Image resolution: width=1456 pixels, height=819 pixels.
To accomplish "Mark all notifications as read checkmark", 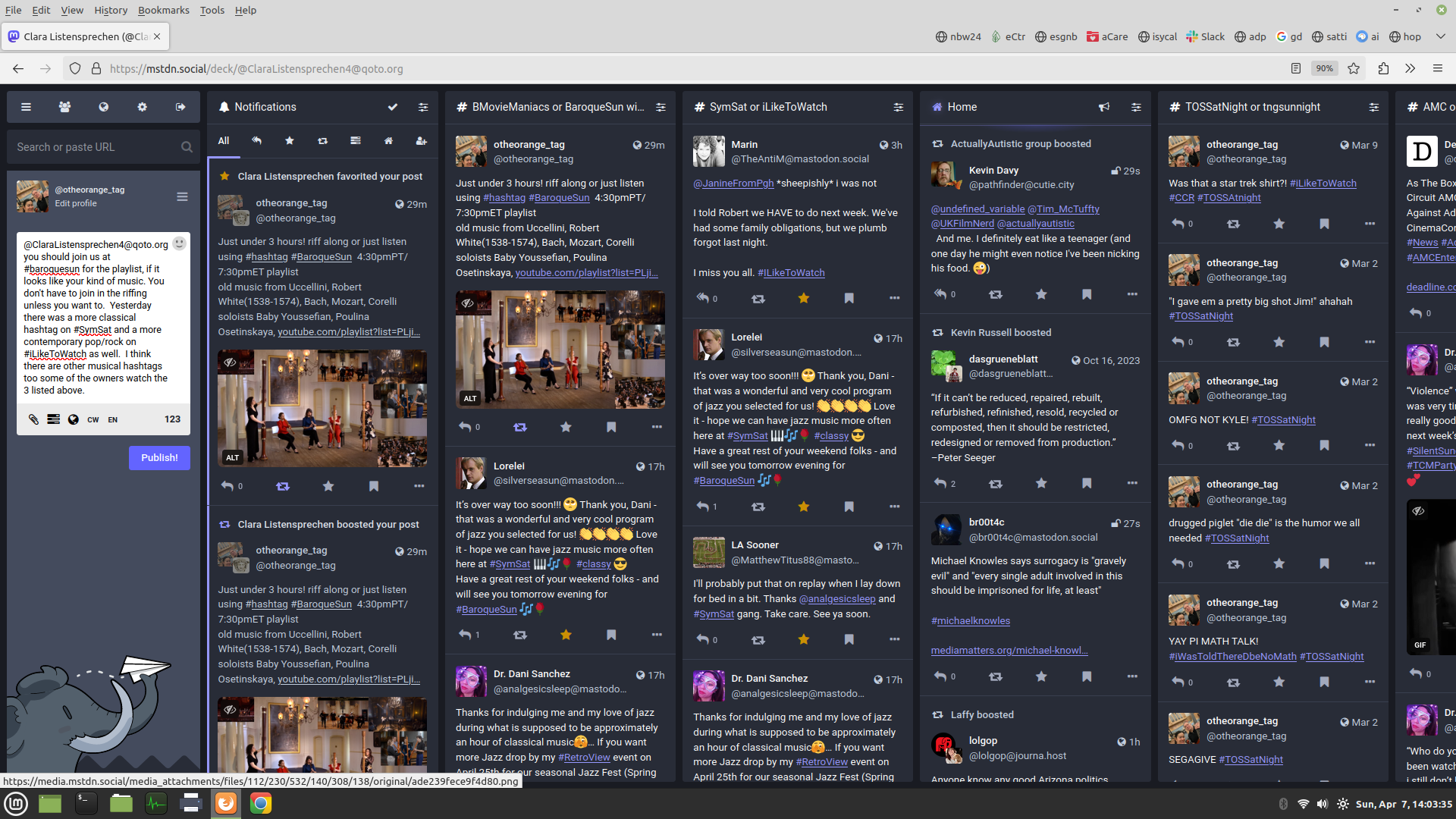I will (392, 107).
